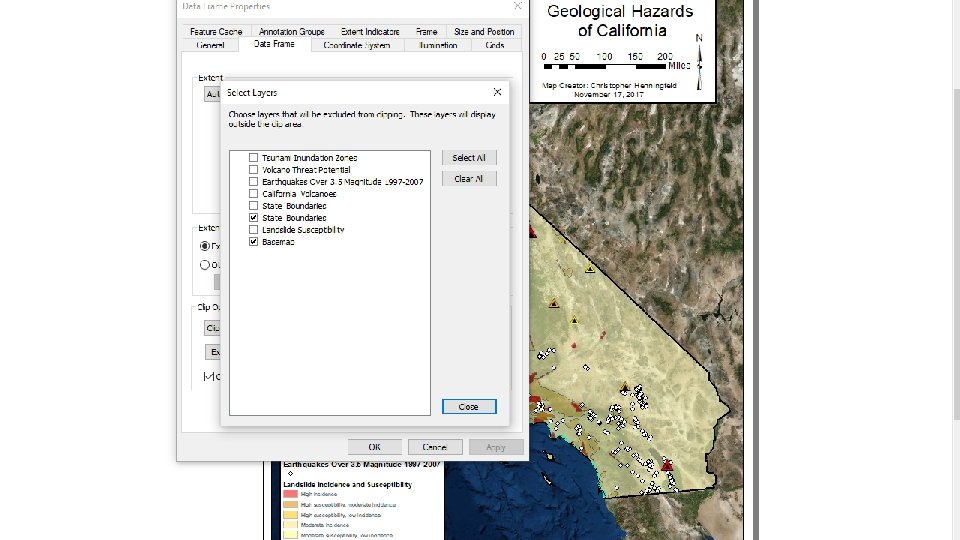
Task: Click the Miles scale bar on map
Action: (x=616, y=61)
